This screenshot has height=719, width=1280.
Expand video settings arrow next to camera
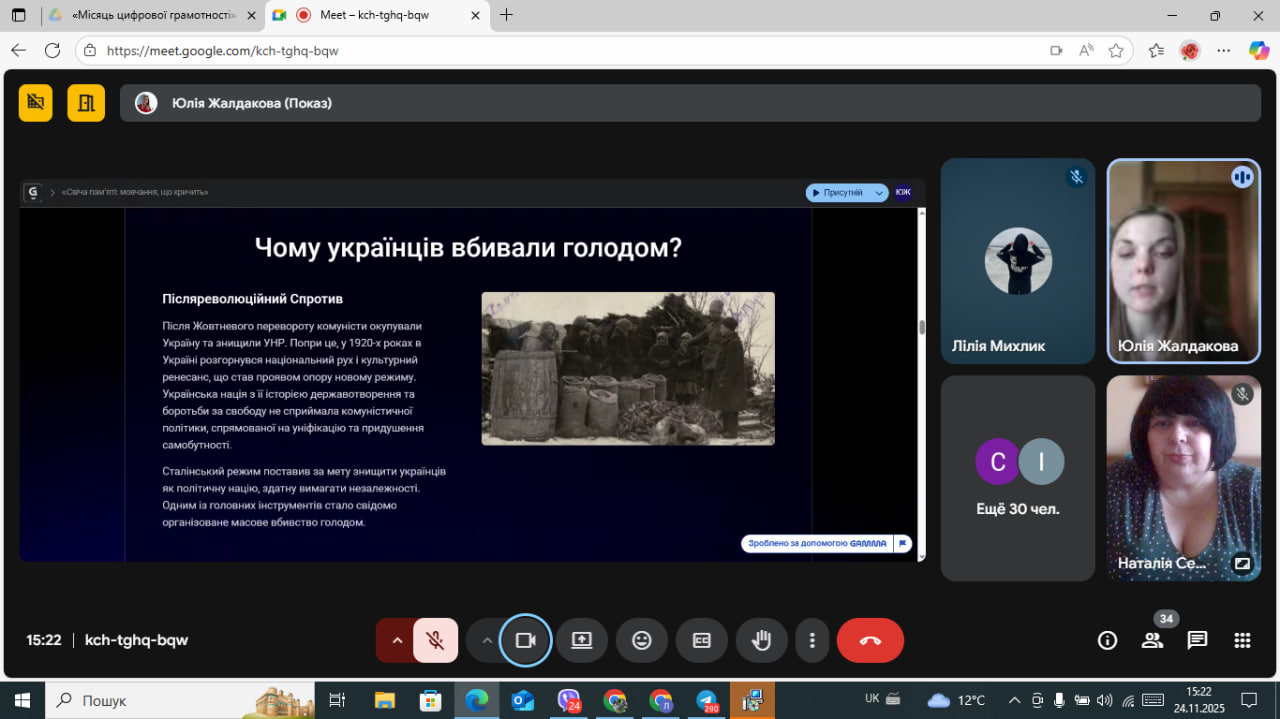[x=487, y=641]
